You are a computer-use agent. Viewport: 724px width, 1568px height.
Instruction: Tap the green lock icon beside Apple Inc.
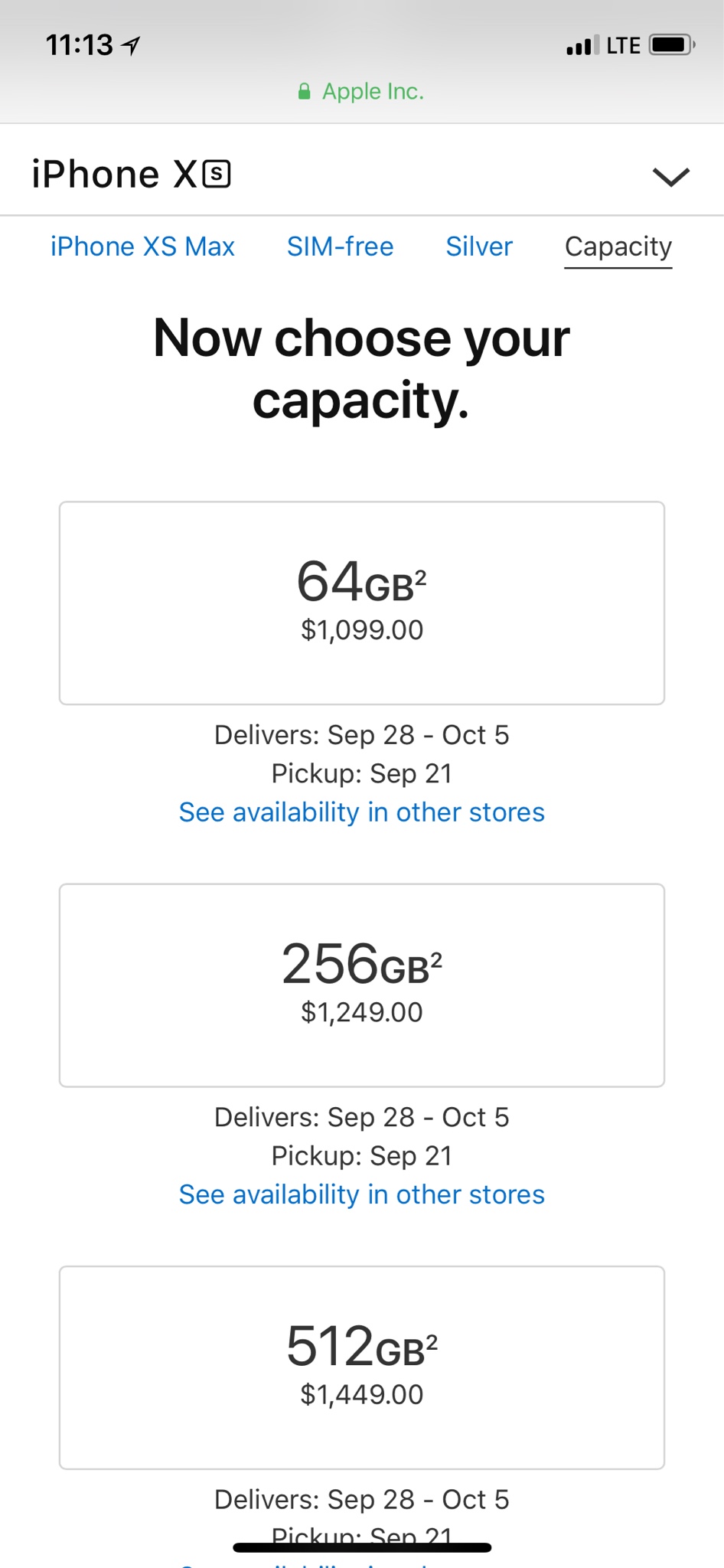[304, 92]
